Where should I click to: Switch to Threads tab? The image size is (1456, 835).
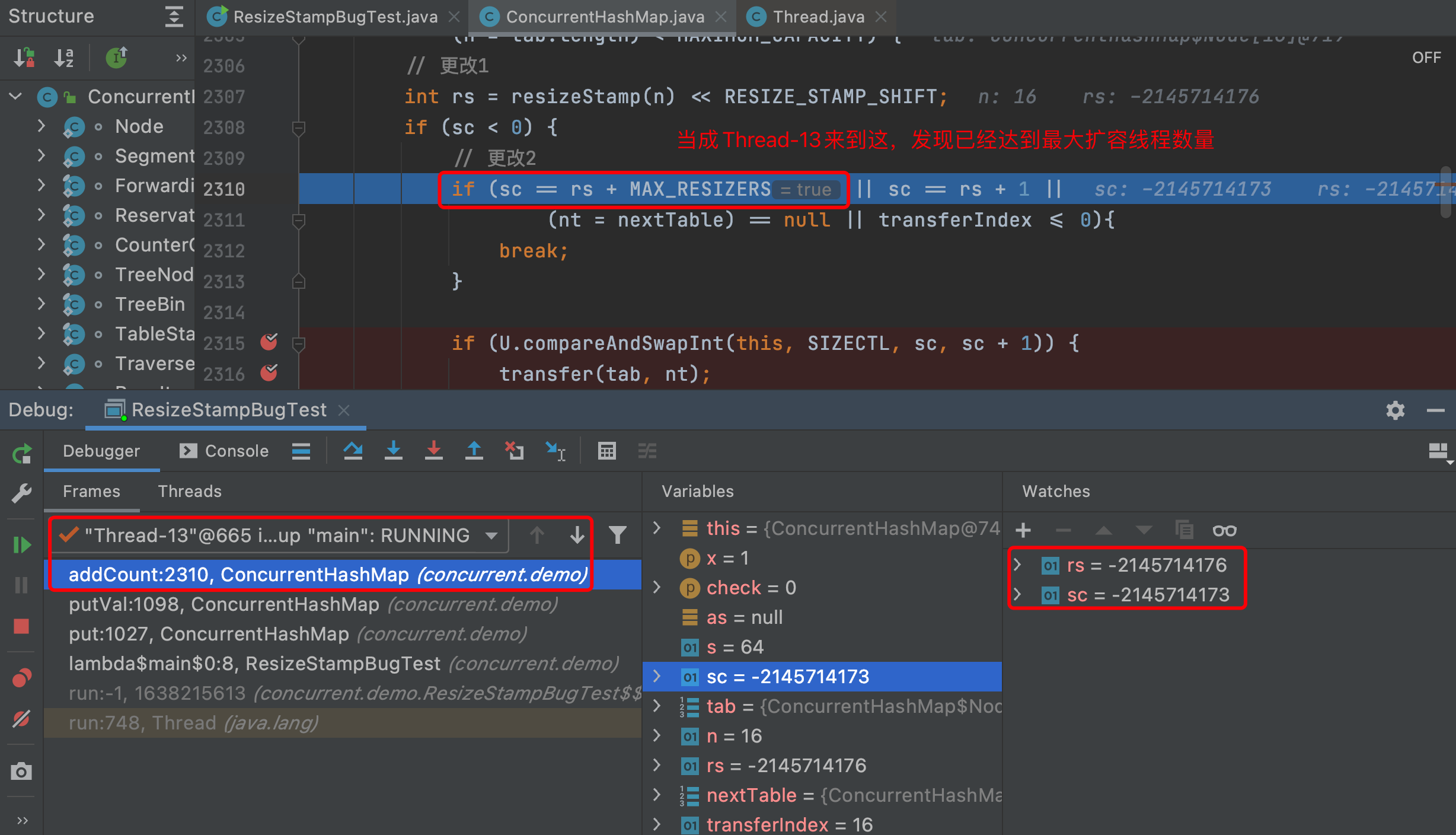tap(190, 492)
